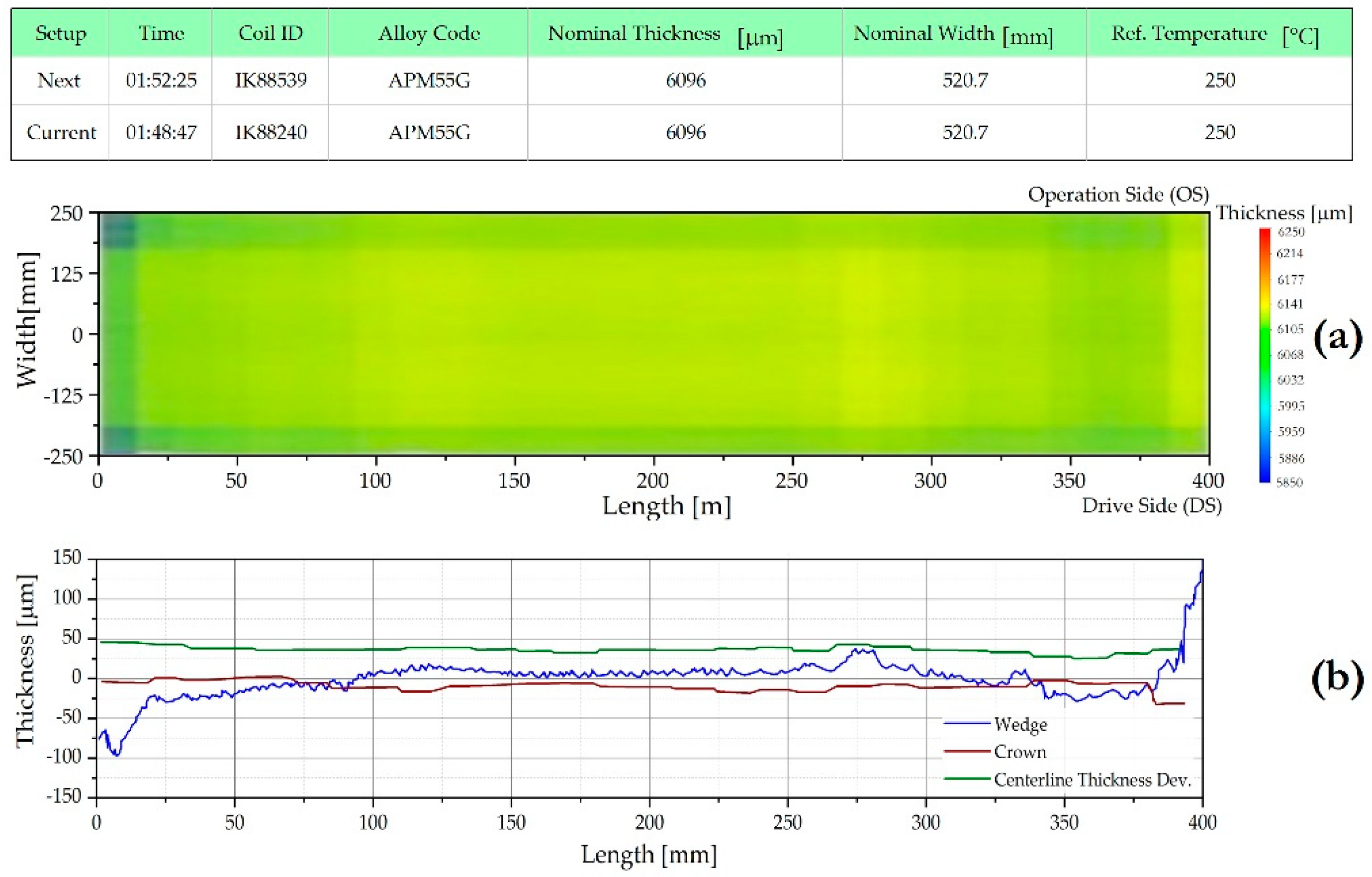Click the Nominal Thickness column header
This screenshot has width=1372, height=877.
click(664, 35)
